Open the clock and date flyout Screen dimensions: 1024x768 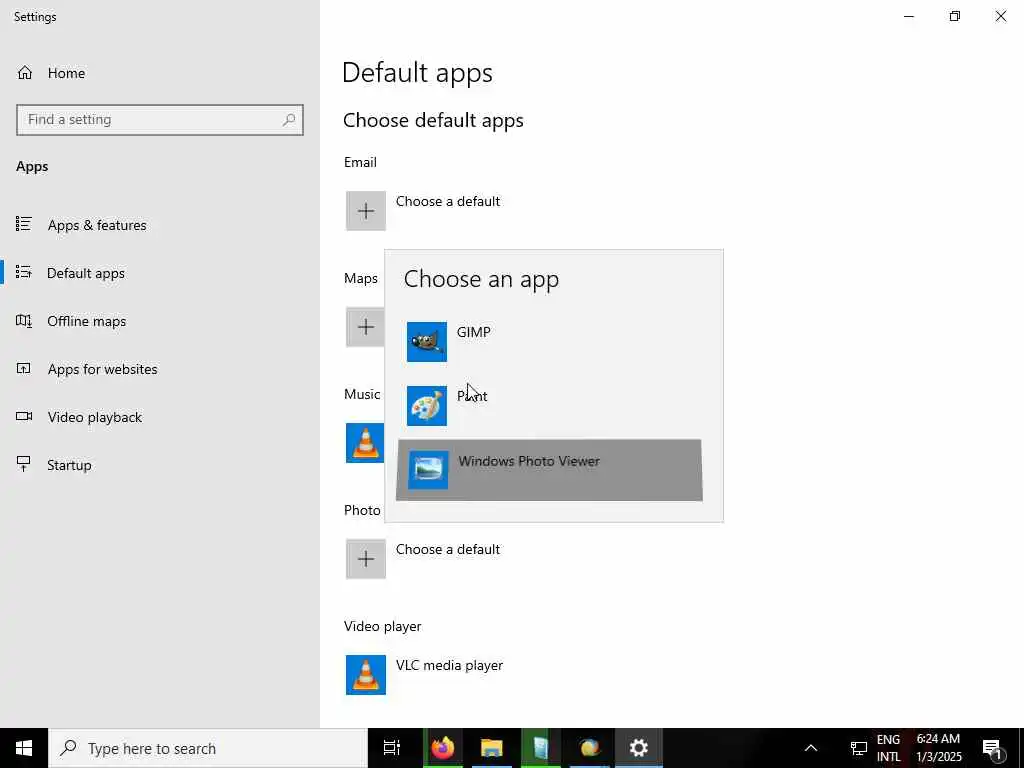tap(939, 748)
